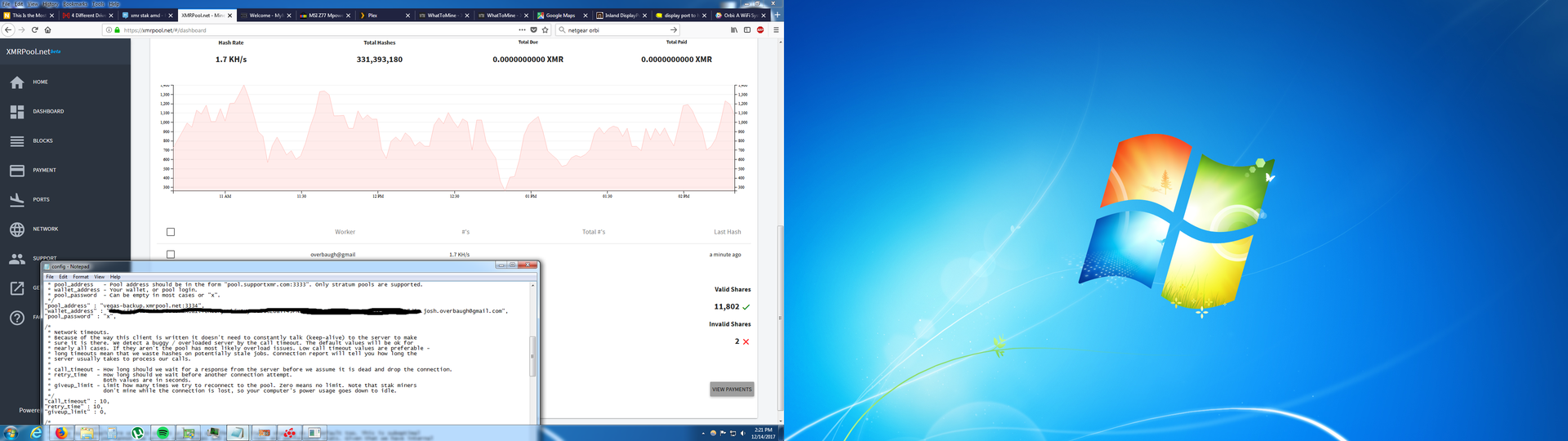The image size is (1568, 441).
Task: Open the Network globe icon
Action: click(17, 229)
